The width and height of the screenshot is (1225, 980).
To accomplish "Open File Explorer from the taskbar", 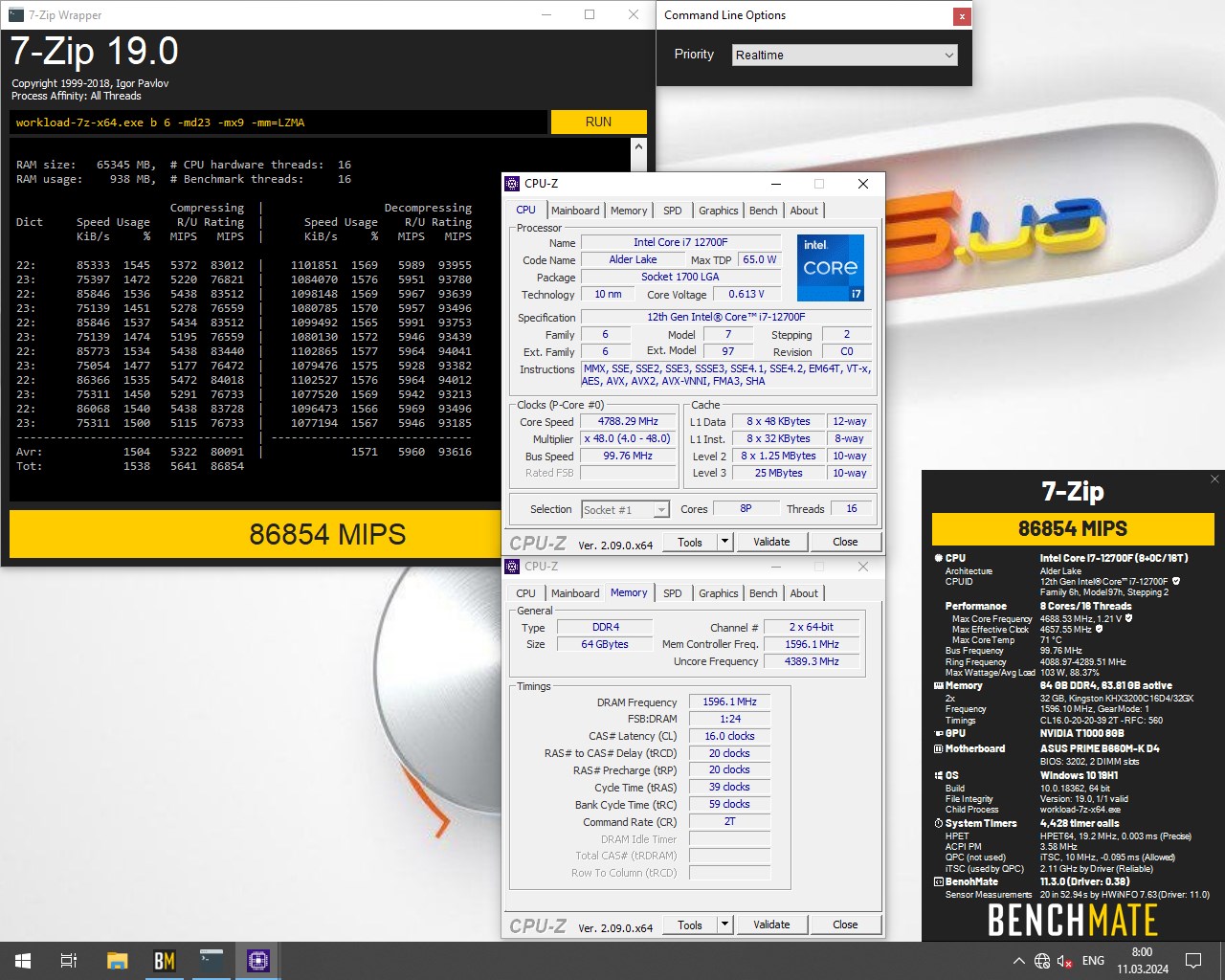I will click(x=117, y=961).
